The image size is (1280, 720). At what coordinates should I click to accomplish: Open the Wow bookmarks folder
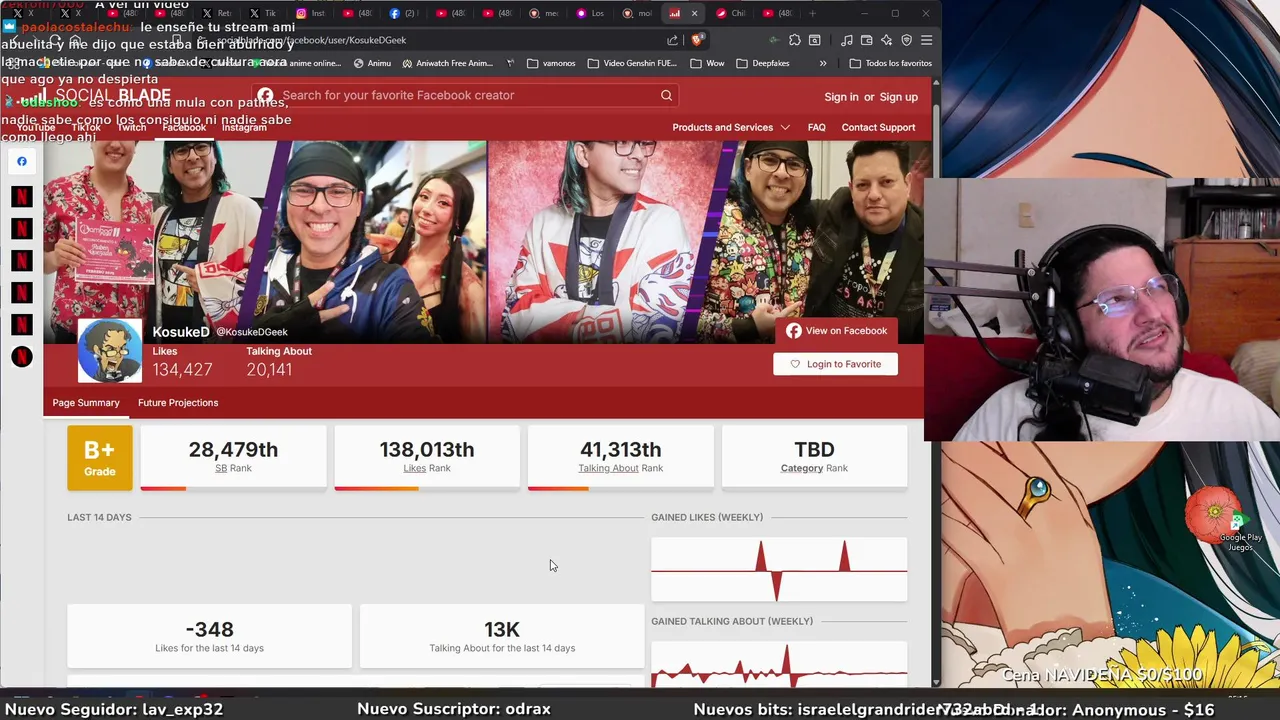tap(707, 63)
